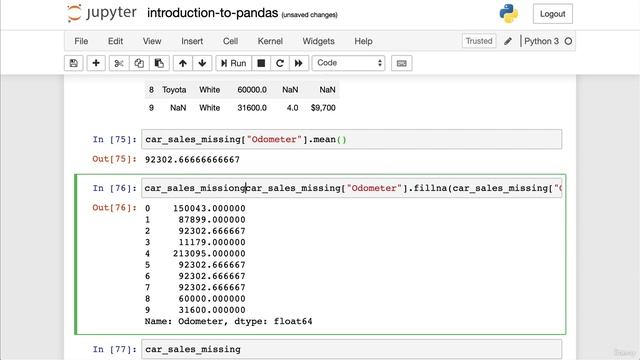640x360 pixels.
Task: Click the Jupyter logo
Action: tap(102, 13)
